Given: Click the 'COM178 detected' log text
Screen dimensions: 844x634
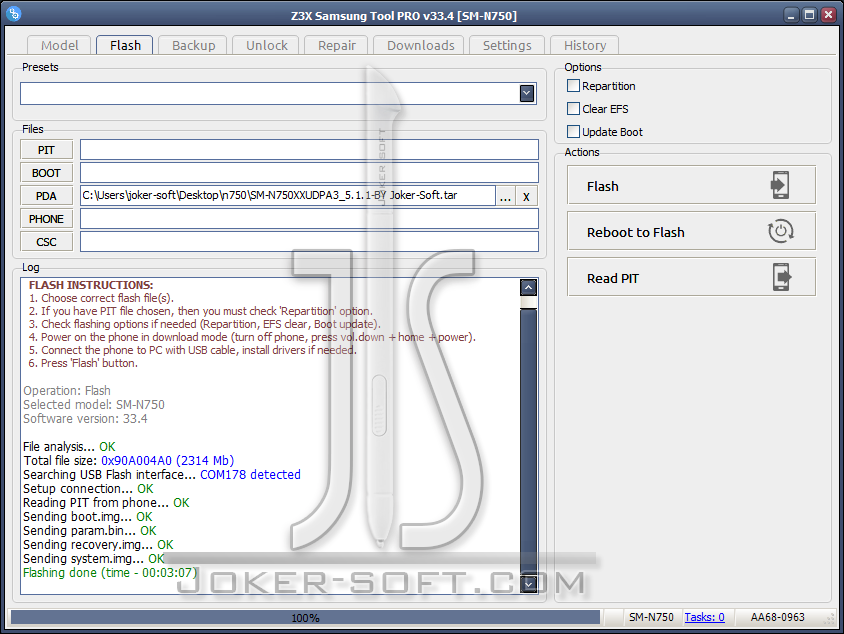Looking at the screenshot, I should click(x=250, y=475).
